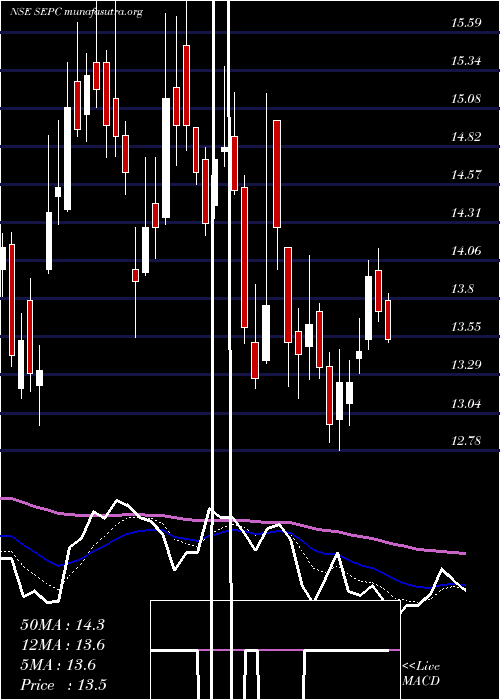Screen dimensions: 500x700
Task: Click the 13.29 price axis label
Action: tap(466, 365)
